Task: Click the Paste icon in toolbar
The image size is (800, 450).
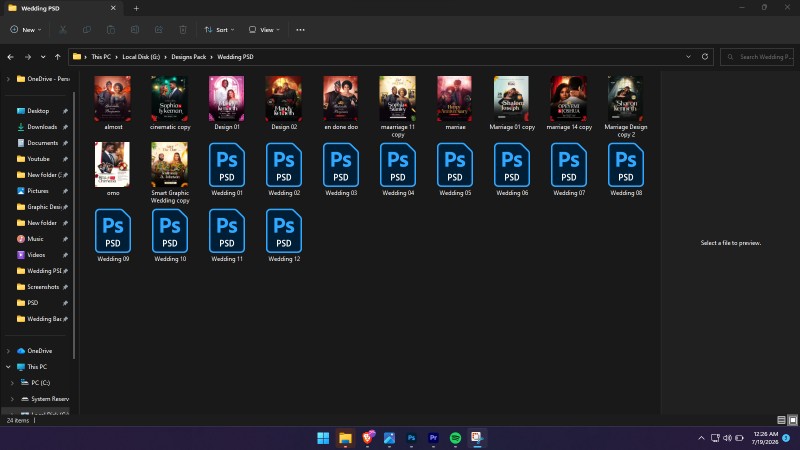Action: (111, 30)
